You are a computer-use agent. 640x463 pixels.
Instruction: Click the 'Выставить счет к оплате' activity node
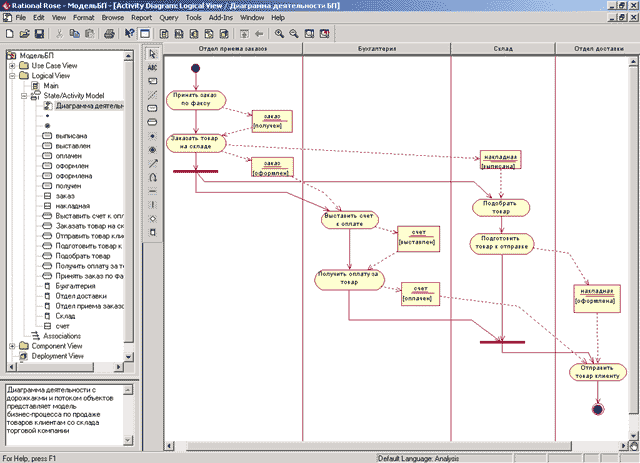(349, 220)
